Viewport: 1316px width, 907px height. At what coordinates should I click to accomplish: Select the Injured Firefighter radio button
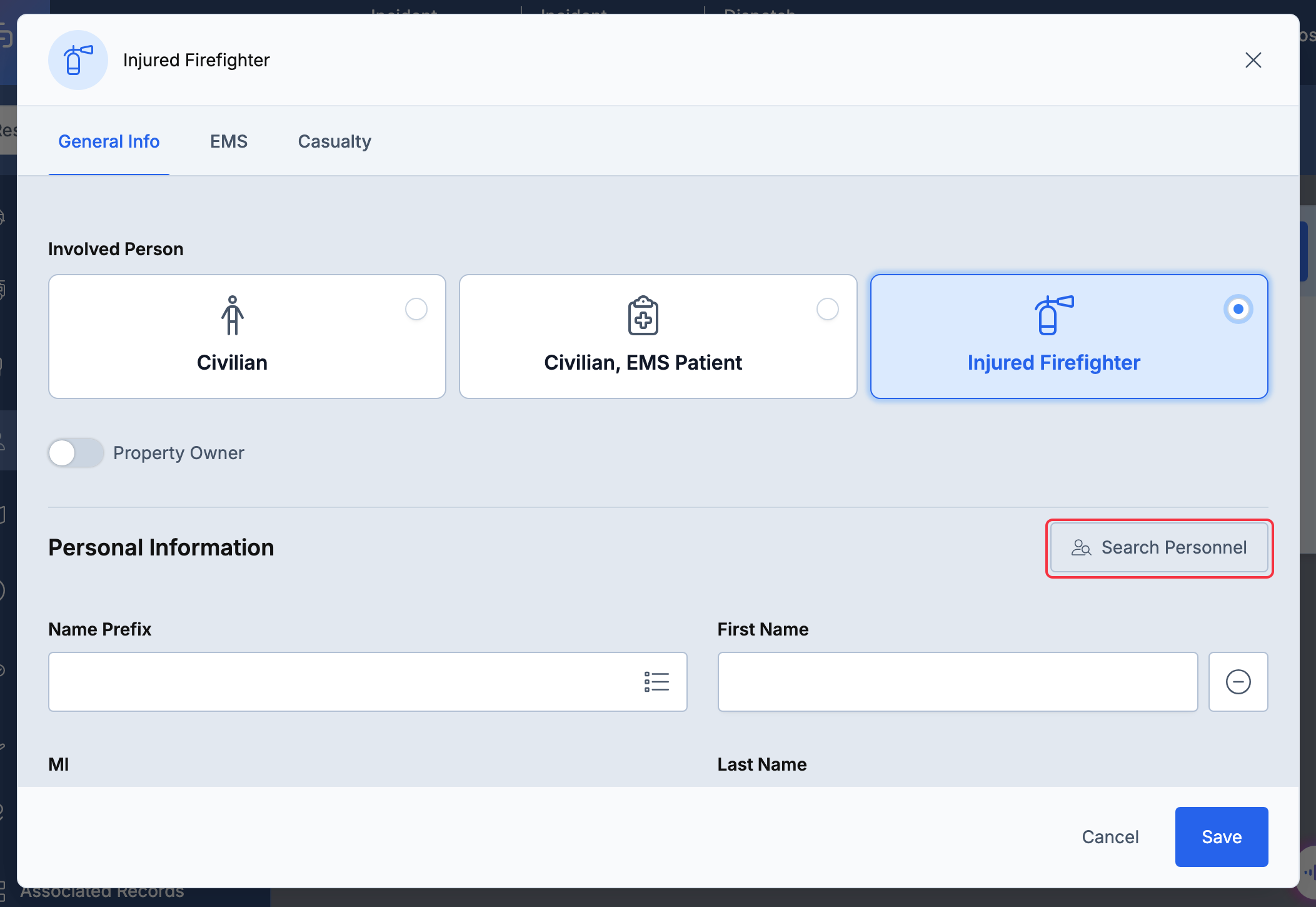pos(1238,309)
